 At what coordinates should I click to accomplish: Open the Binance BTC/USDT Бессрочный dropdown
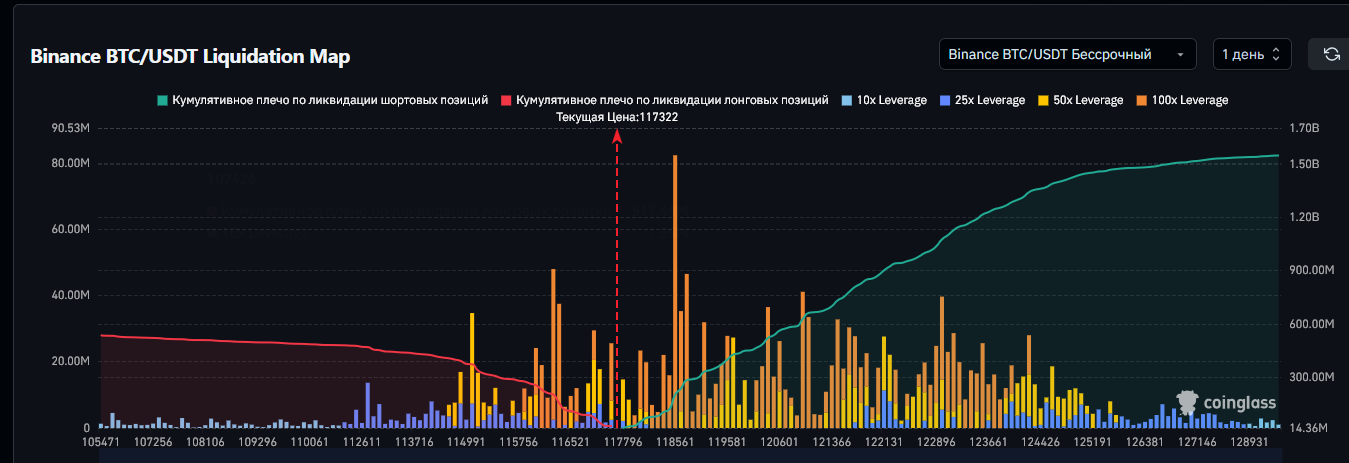coord(1067,54)
